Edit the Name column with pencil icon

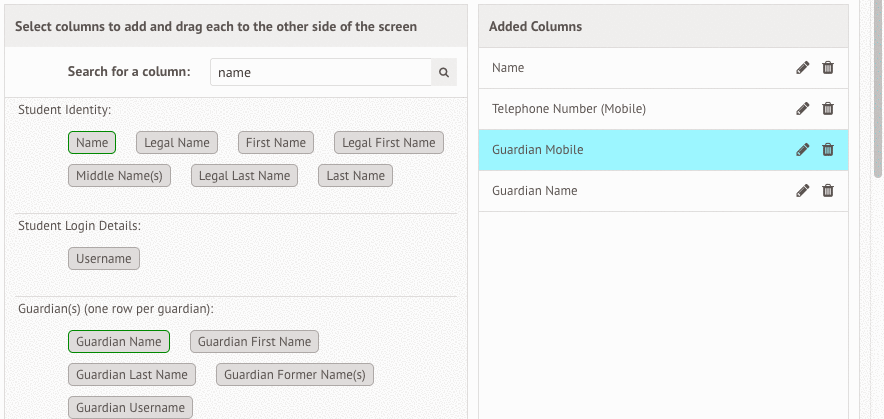(x=802, y=68)
